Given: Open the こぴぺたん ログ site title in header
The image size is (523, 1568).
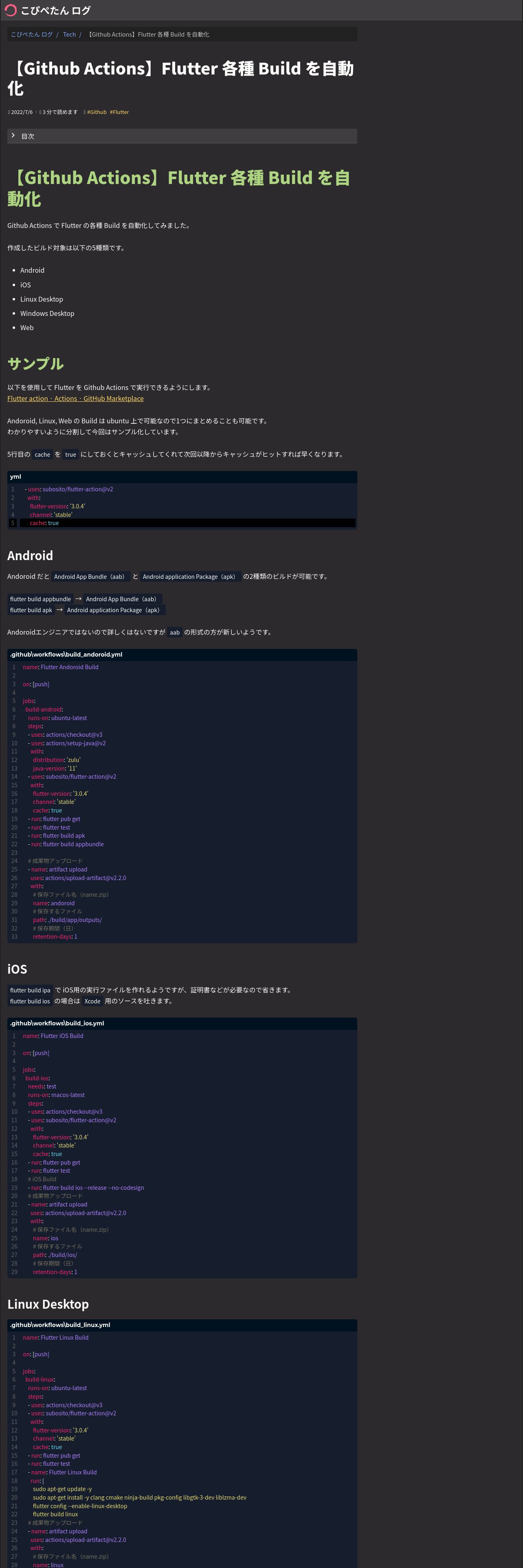Looking at the screenshot, I should pos(55,10).
